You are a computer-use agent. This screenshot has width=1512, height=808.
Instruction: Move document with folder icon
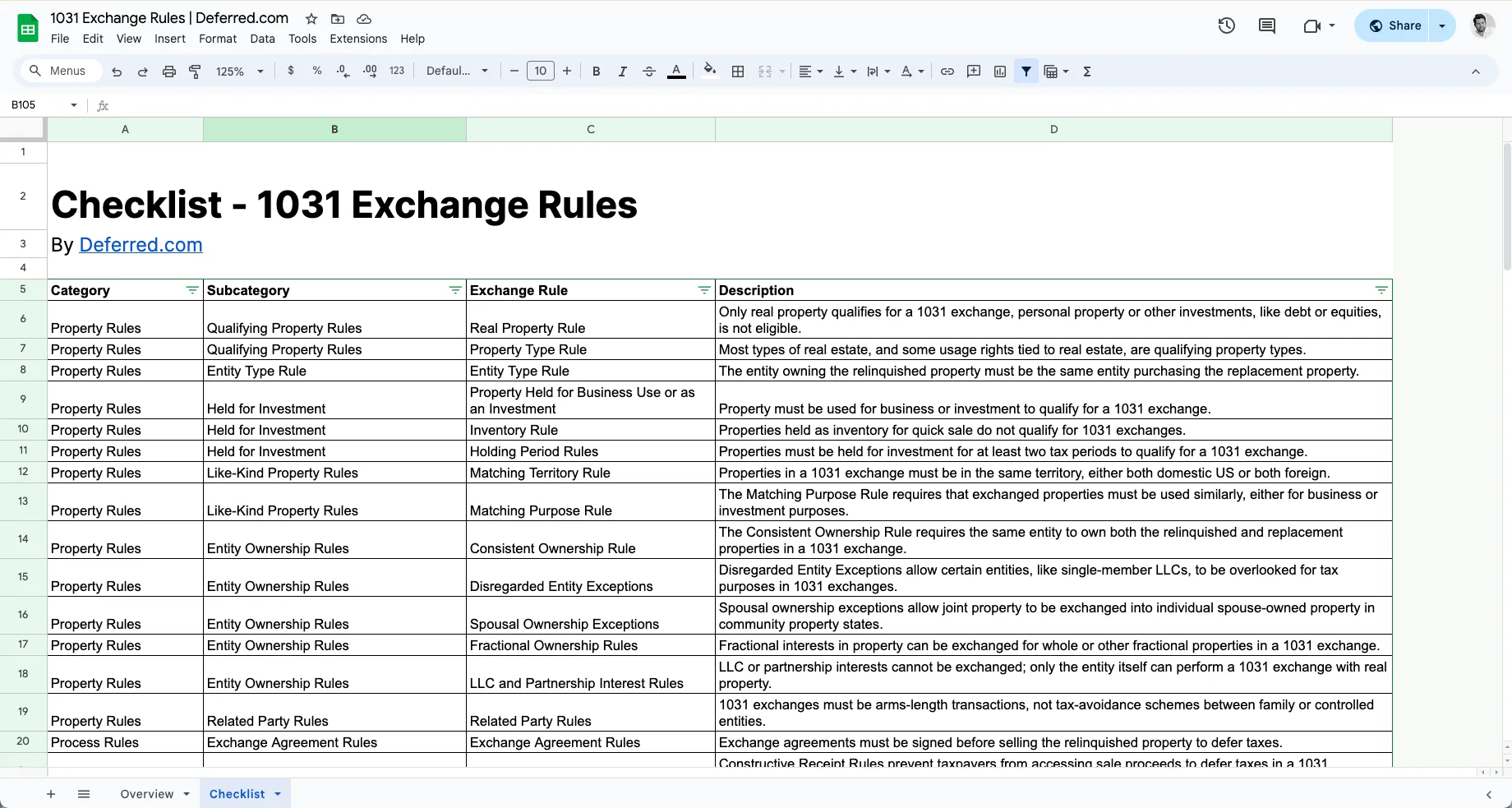(x=338, y=18)
